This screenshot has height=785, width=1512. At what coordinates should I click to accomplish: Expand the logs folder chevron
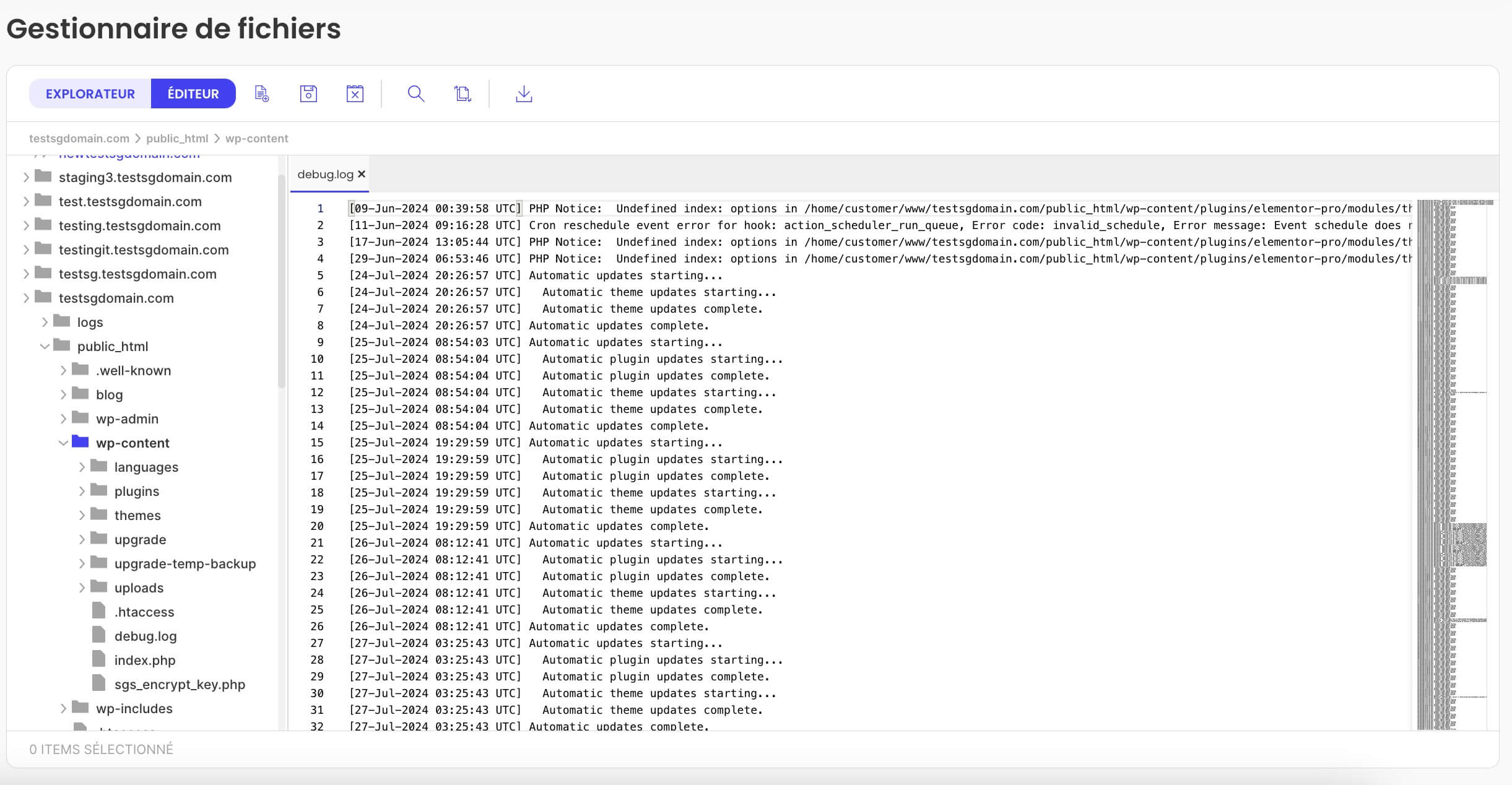pos(45,322)
